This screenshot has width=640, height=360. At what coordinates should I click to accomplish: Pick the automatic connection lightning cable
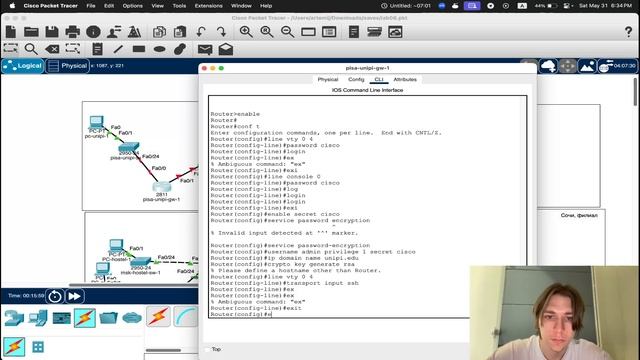[158, 317]
